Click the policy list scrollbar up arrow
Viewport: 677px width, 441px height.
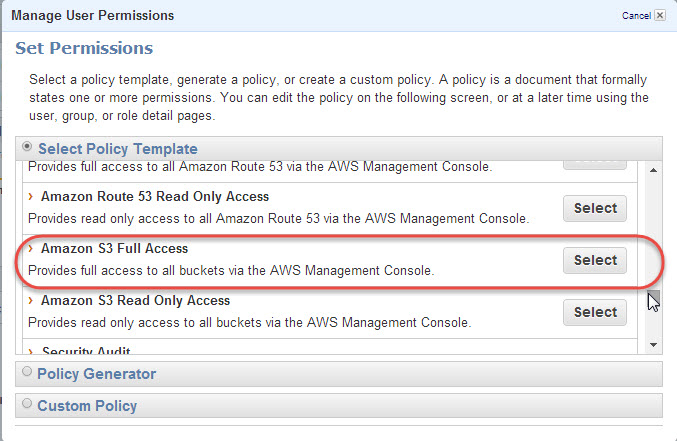[654, 170]
